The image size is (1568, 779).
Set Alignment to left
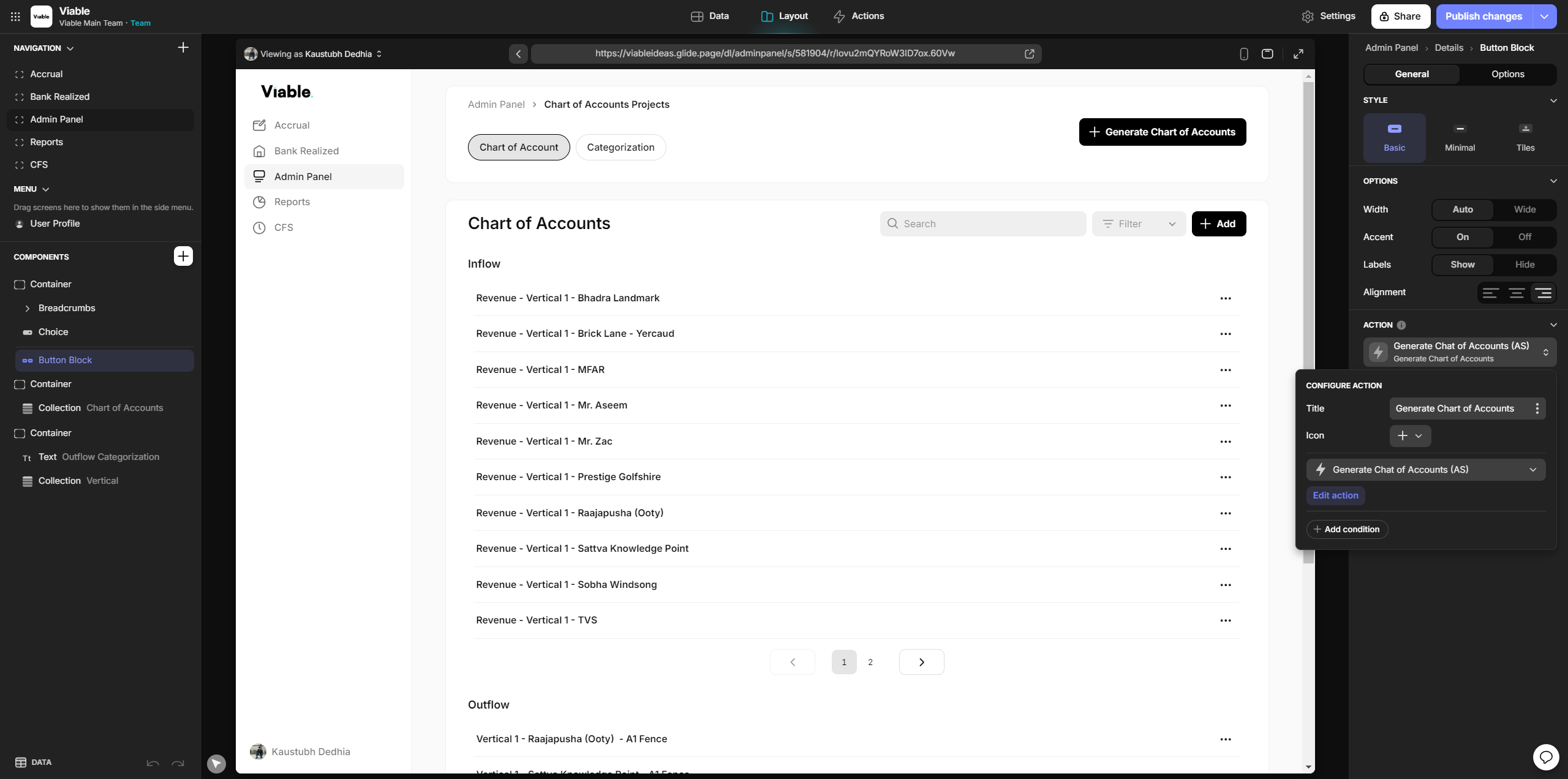pyautogui.click(x=1490, y=293)
